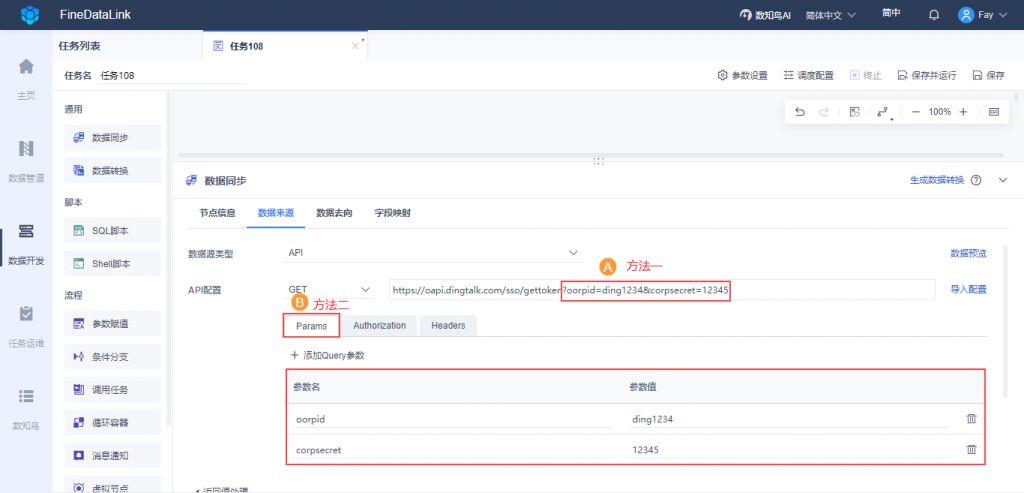Click the panel resize handle dots
The width and height of the screenshot is (1024, 493).
pyautogui.click(x=598, y=161)
